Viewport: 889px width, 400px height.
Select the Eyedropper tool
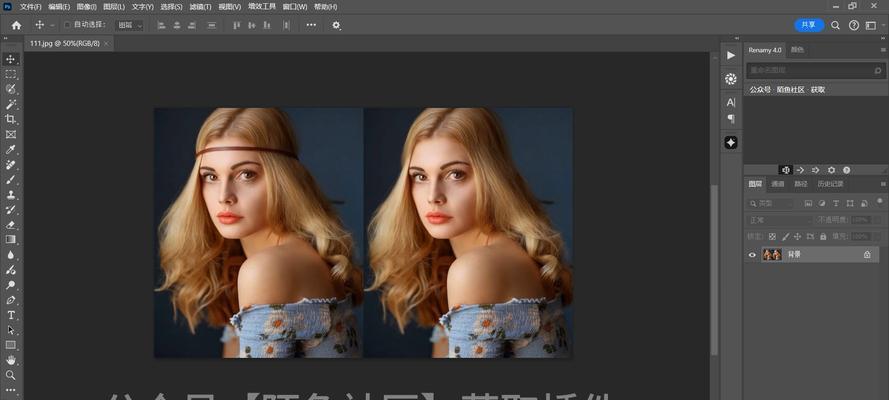(x=10, y=150)
